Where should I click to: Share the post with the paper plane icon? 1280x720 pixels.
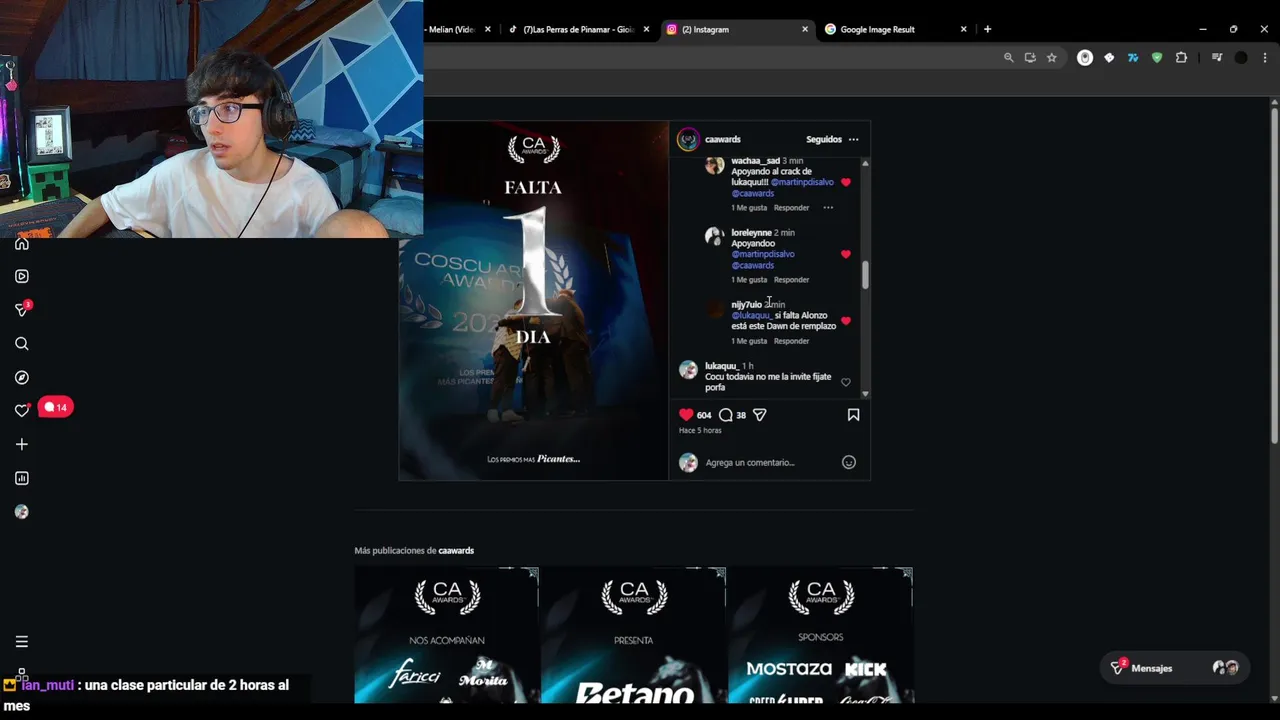tap(760, 415)
